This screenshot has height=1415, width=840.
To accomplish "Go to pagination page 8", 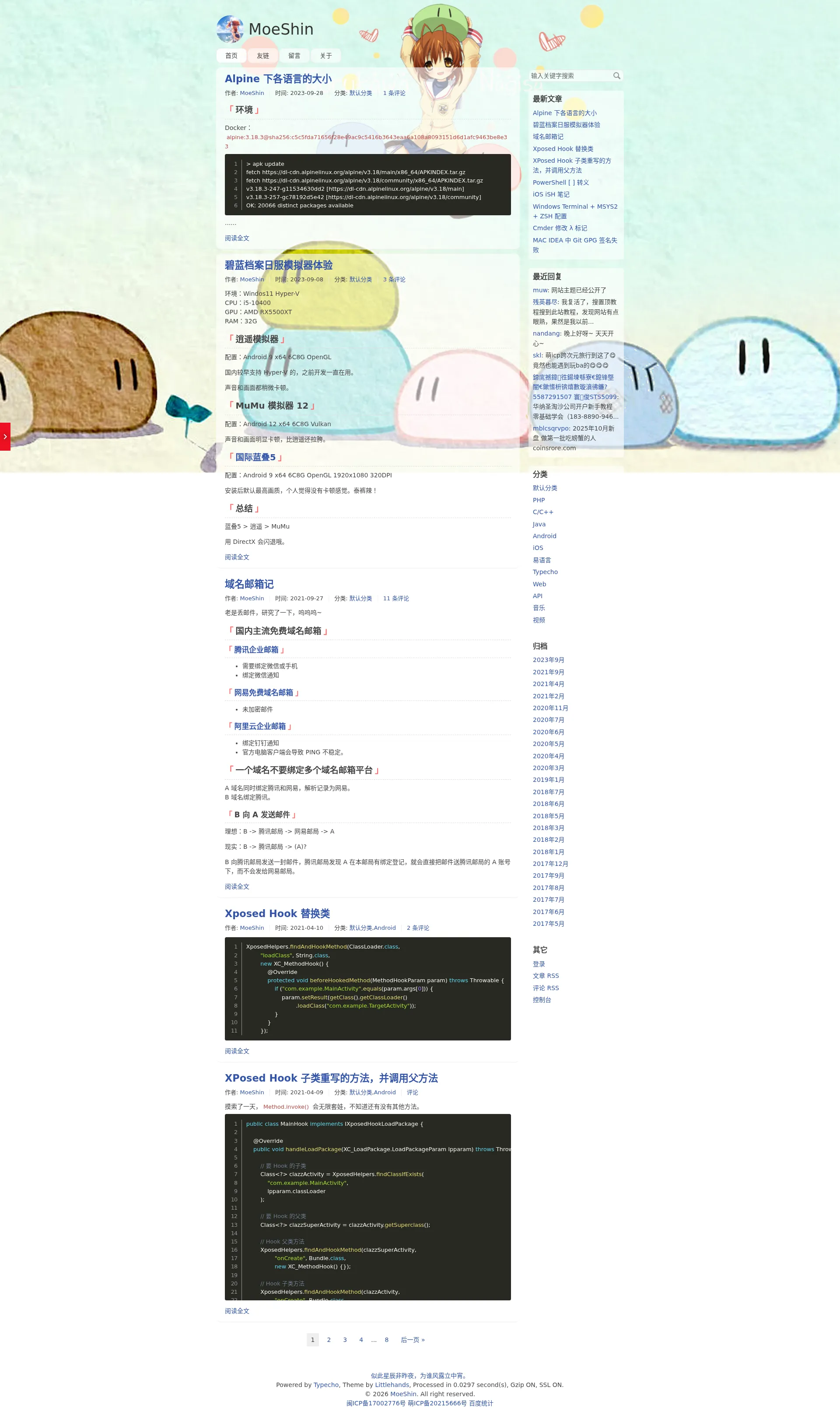I will coord(387,1340).
